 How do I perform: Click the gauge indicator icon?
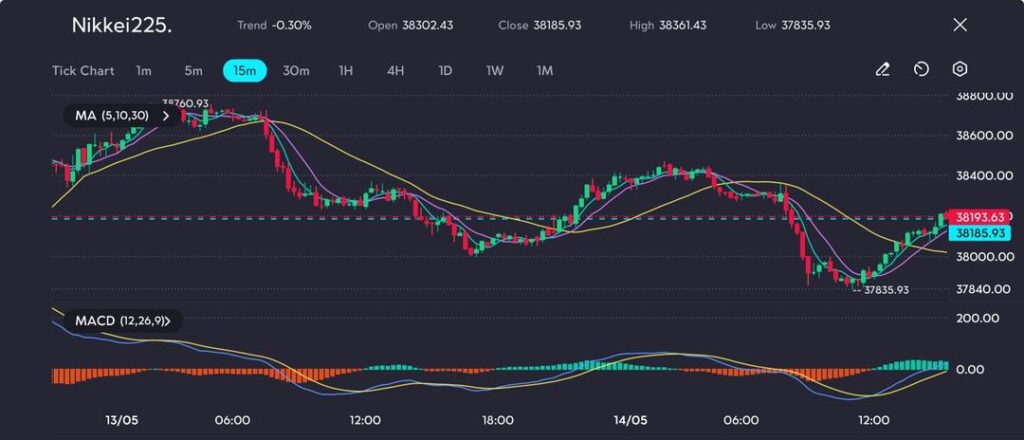point(921,70)
